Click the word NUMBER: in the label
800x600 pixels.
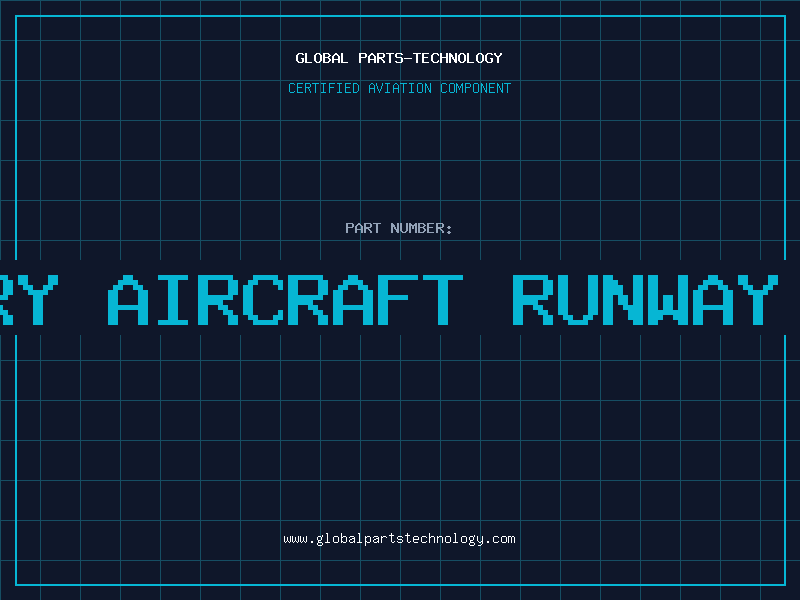(422, 228)
